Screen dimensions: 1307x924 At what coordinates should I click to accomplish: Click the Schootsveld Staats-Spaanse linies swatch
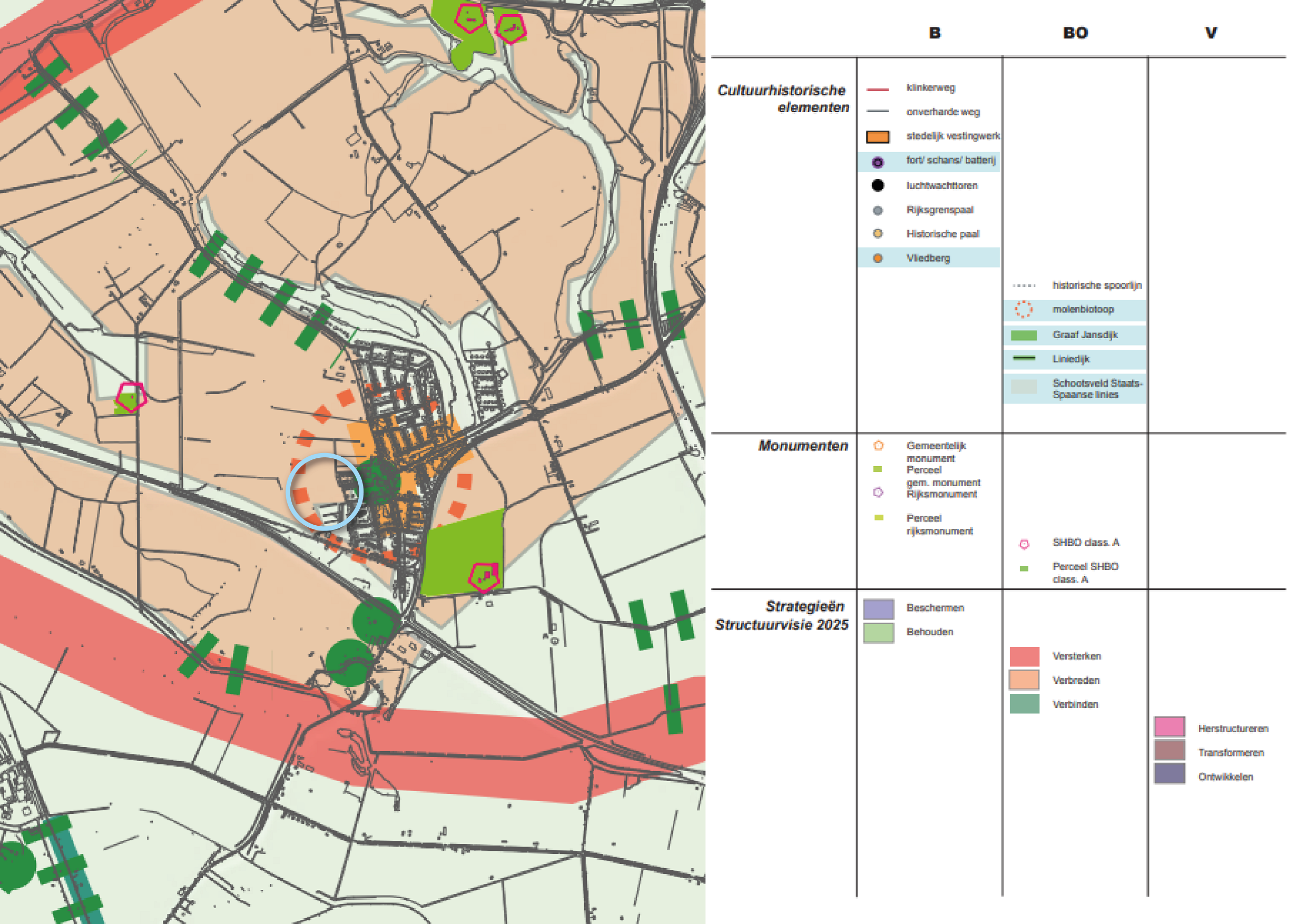(1024, 388)
